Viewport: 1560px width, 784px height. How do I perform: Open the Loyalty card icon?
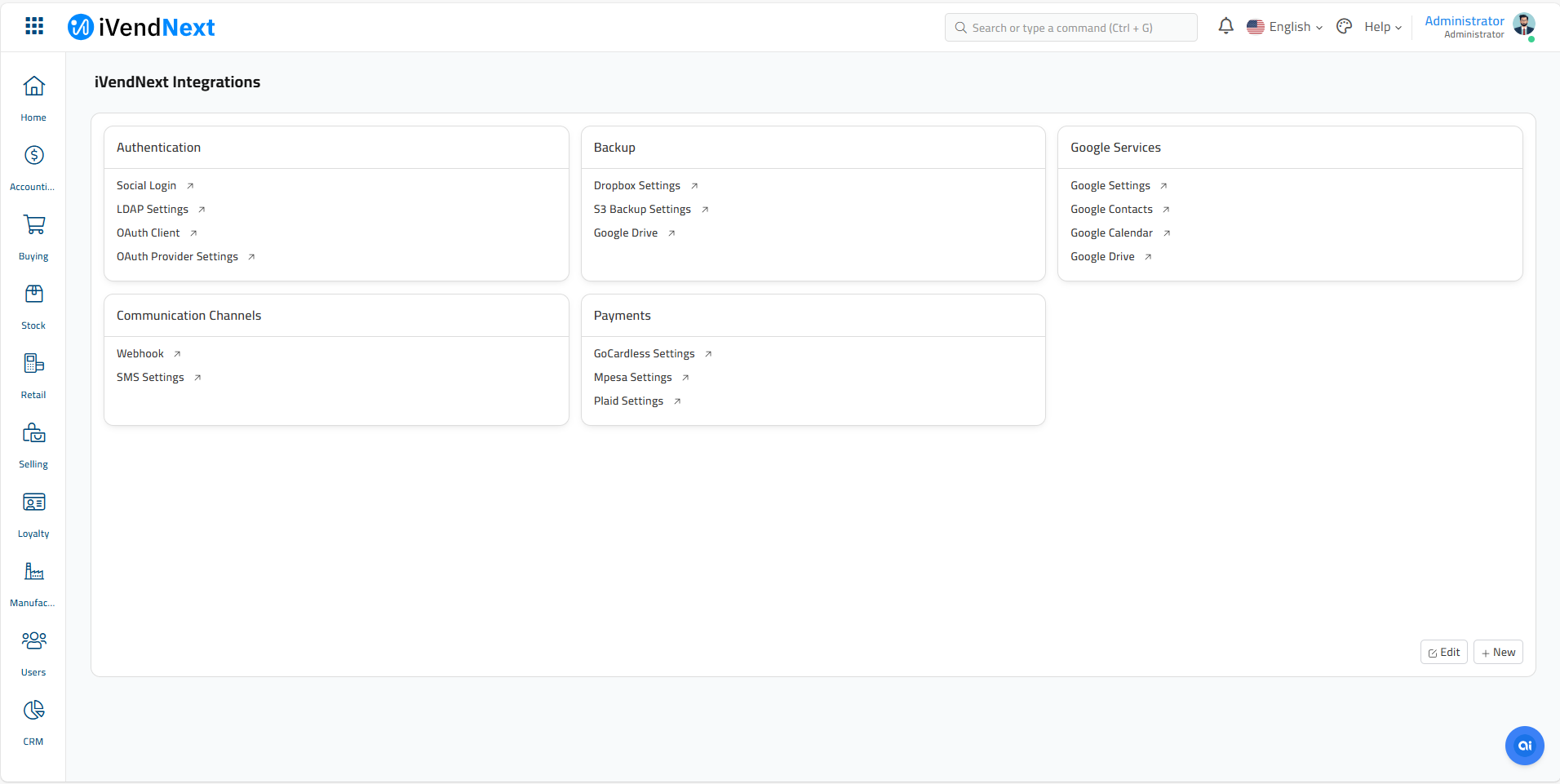click(x=33, y=502)
